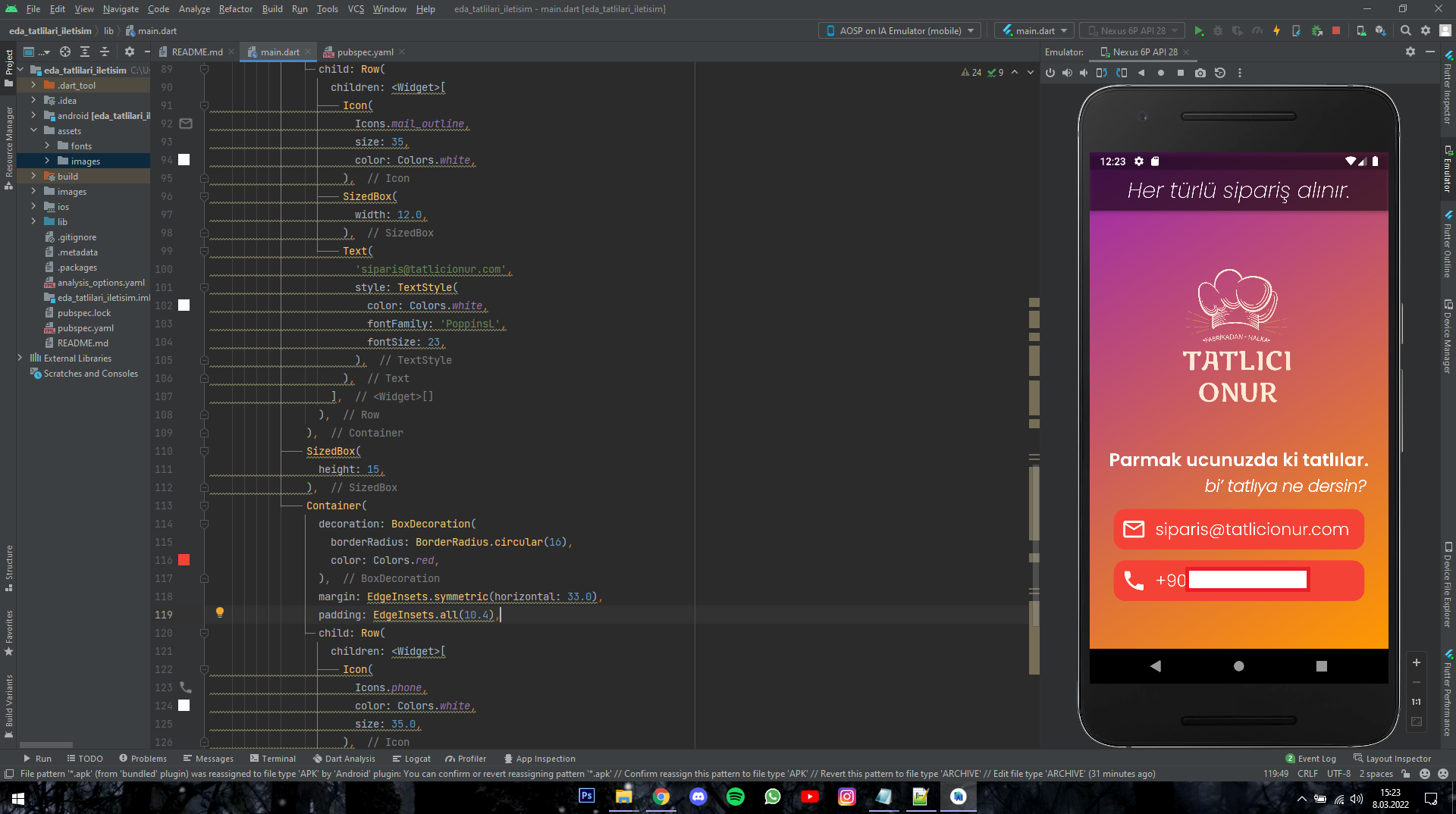Collapse all in Project panel
1456x814 pixels.
click(x=105, y=52)
